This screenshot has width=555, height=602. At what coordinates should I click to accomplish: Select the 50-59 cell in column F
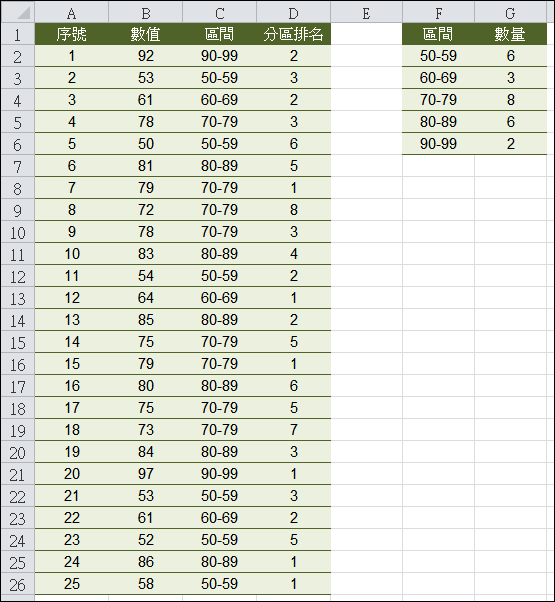[438, 56]
